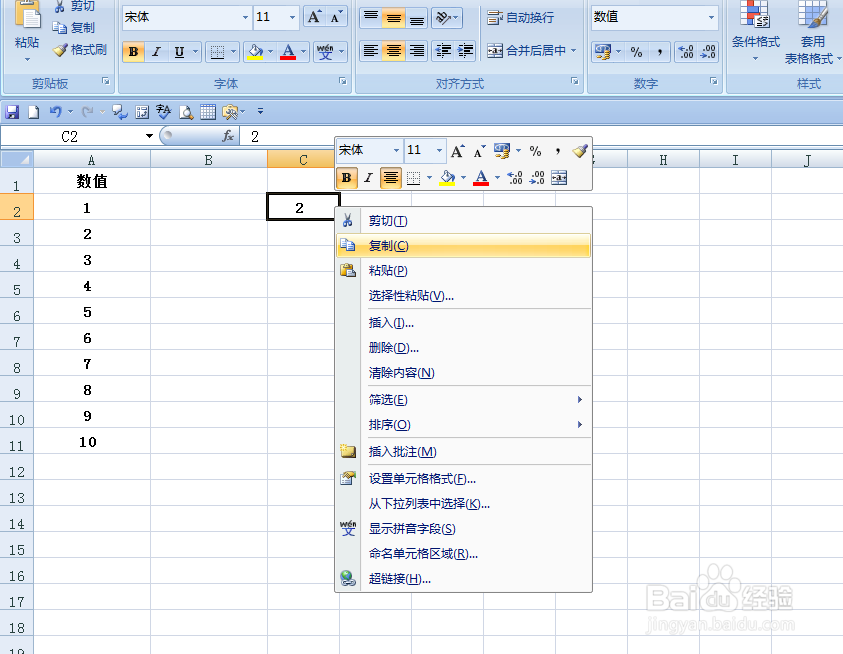Click decrease indent in the ribbon
843x654 pixels.
(x=443, y=51)
